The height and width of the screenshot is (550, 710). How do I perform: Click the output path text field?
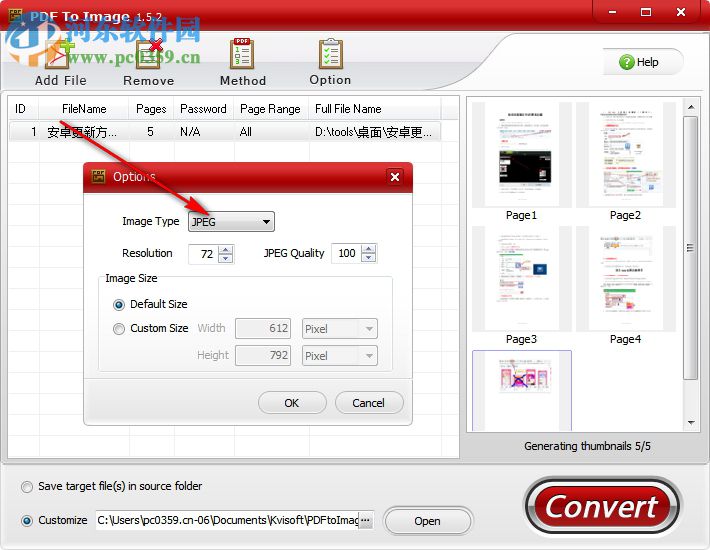pos(227,520)
